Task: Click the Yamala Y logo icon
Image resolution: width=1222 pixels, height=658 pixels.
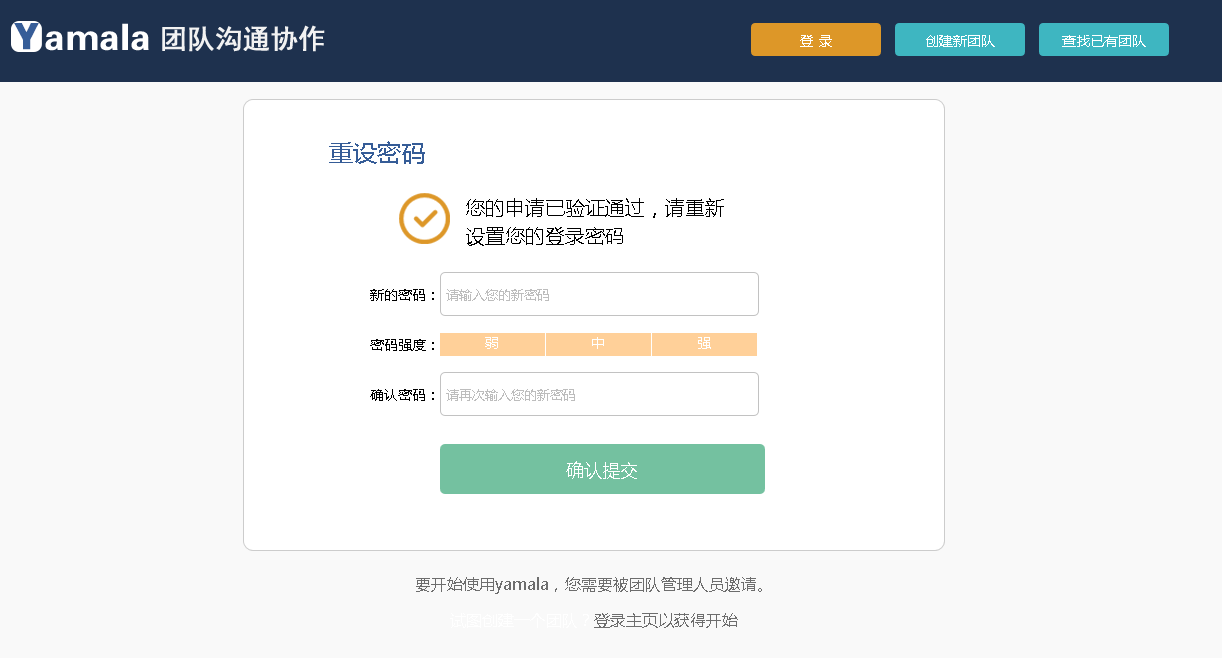Action: tap(27, 37)
